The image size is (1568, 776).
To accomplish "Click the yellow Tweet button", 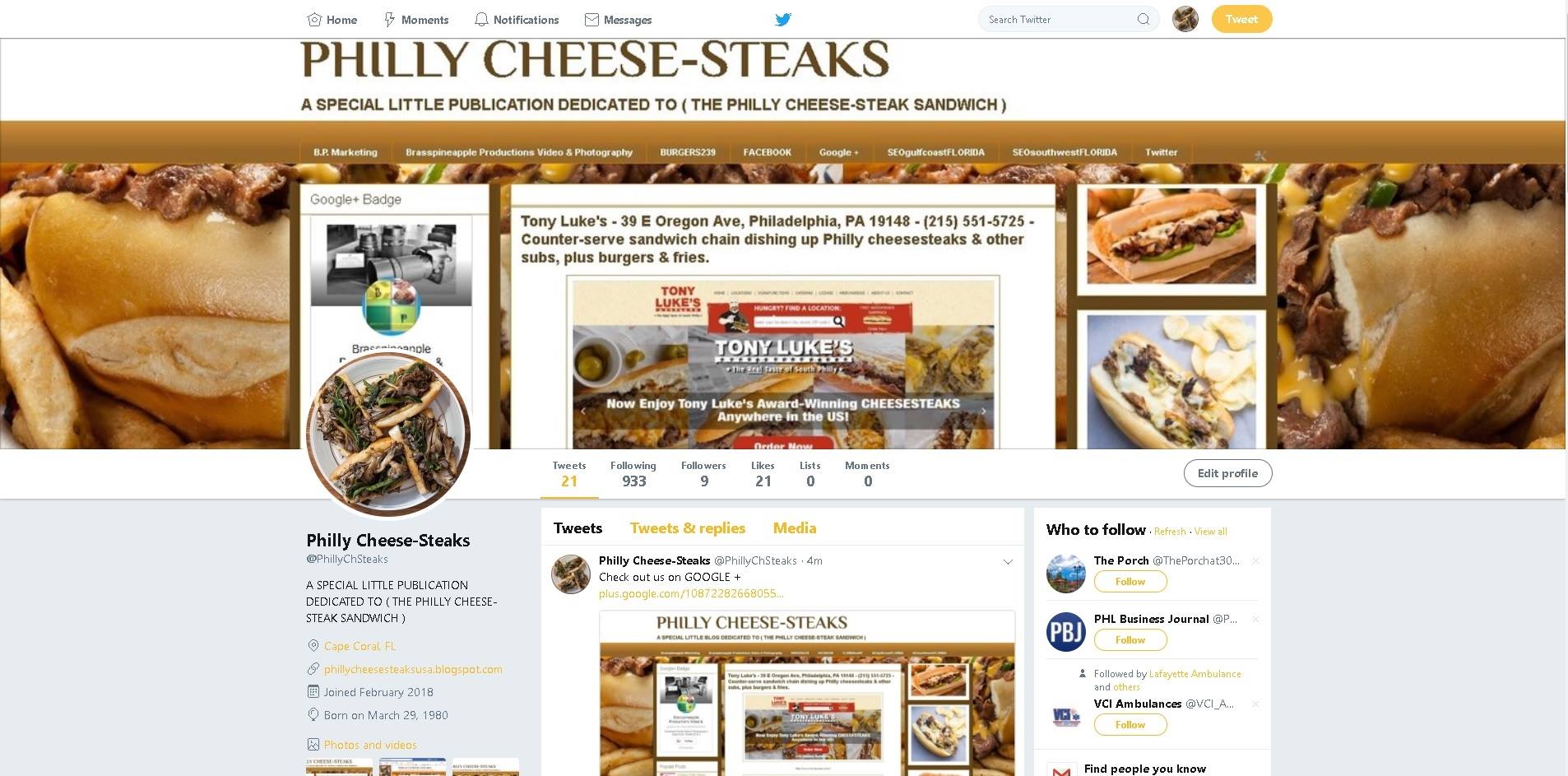I will coord(1241,19).
